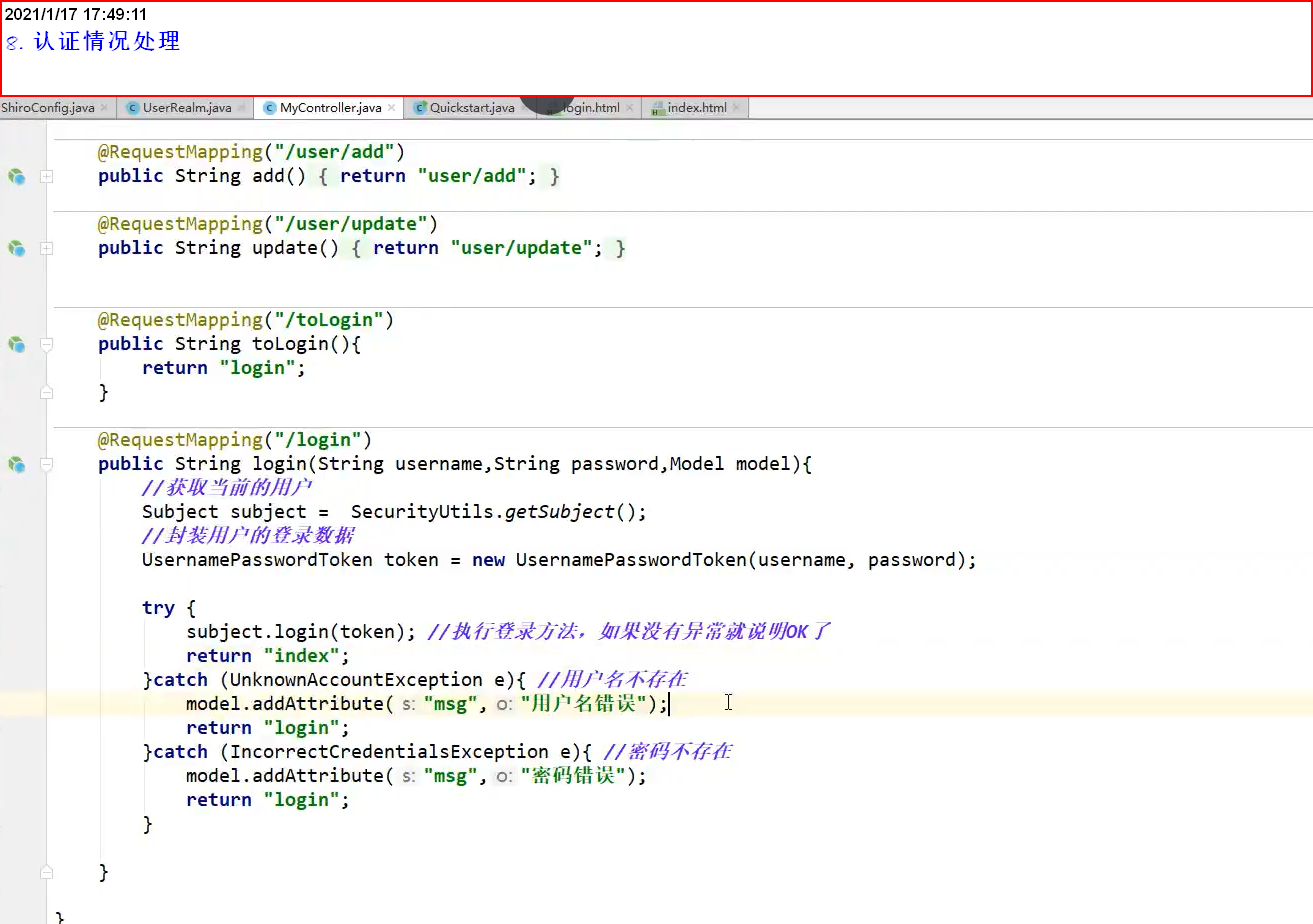Click the fold end marker of toLogin()

(x=46, y=393)
